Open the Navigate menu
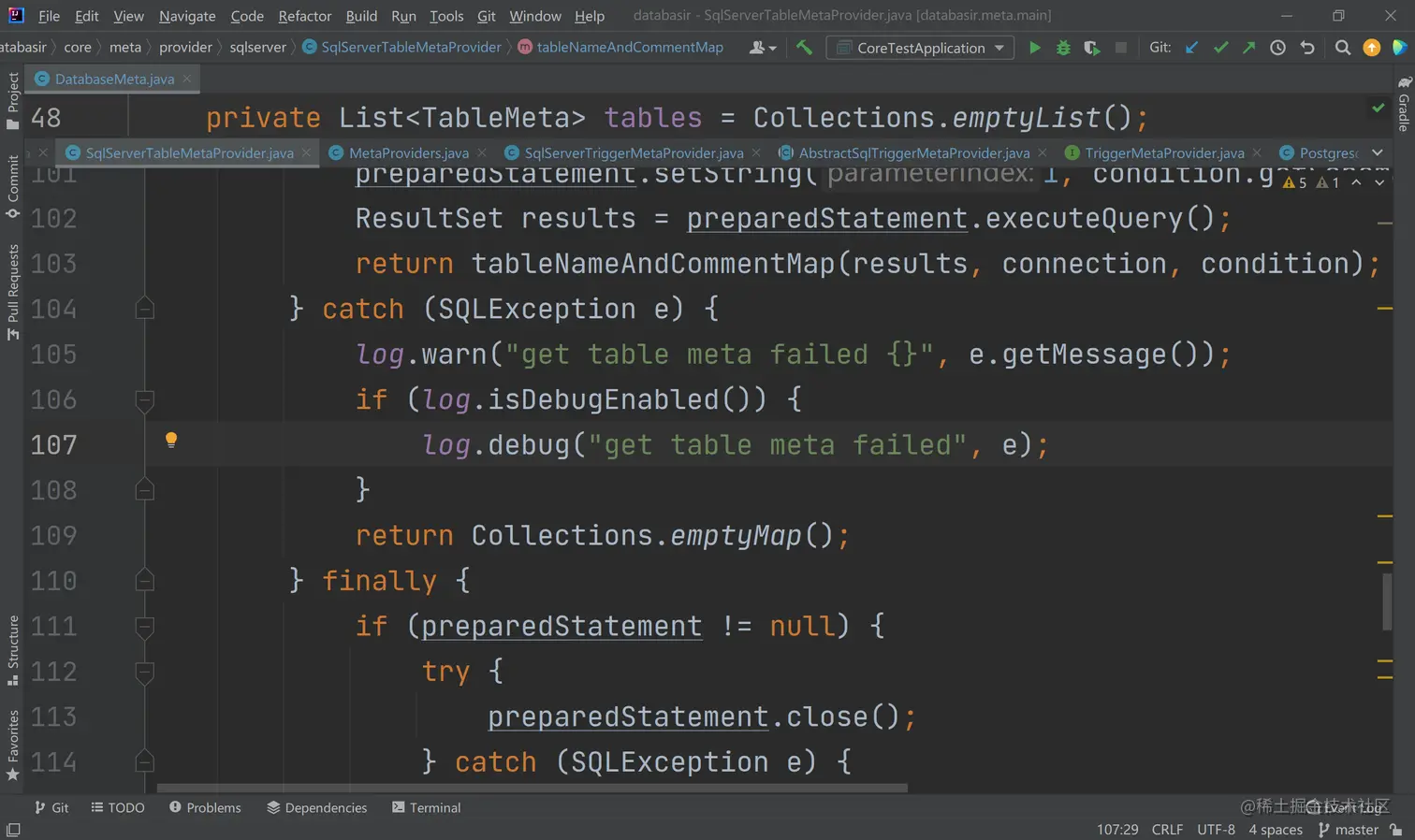Viewport: 1415px width, 840px height. [187, 16]
